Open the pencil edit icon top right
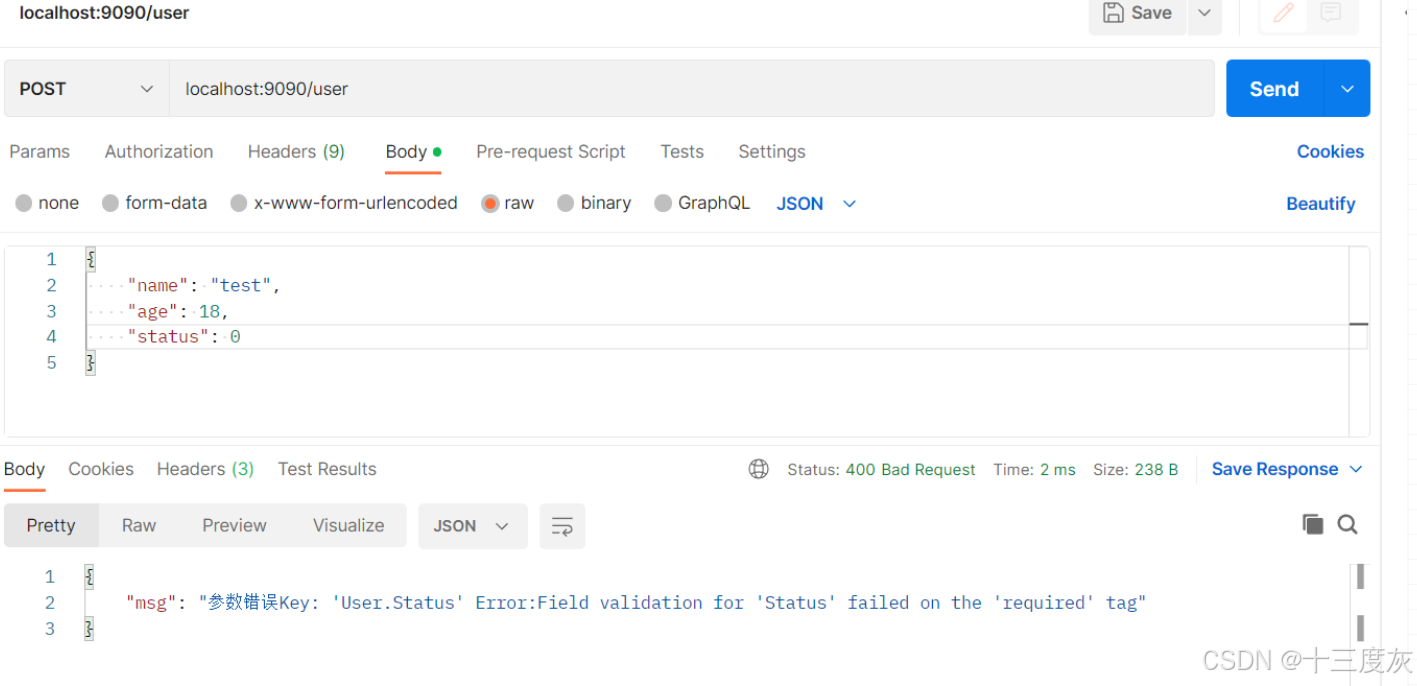The height and width of the screenshot is (686, 1417). [1283, 13]
